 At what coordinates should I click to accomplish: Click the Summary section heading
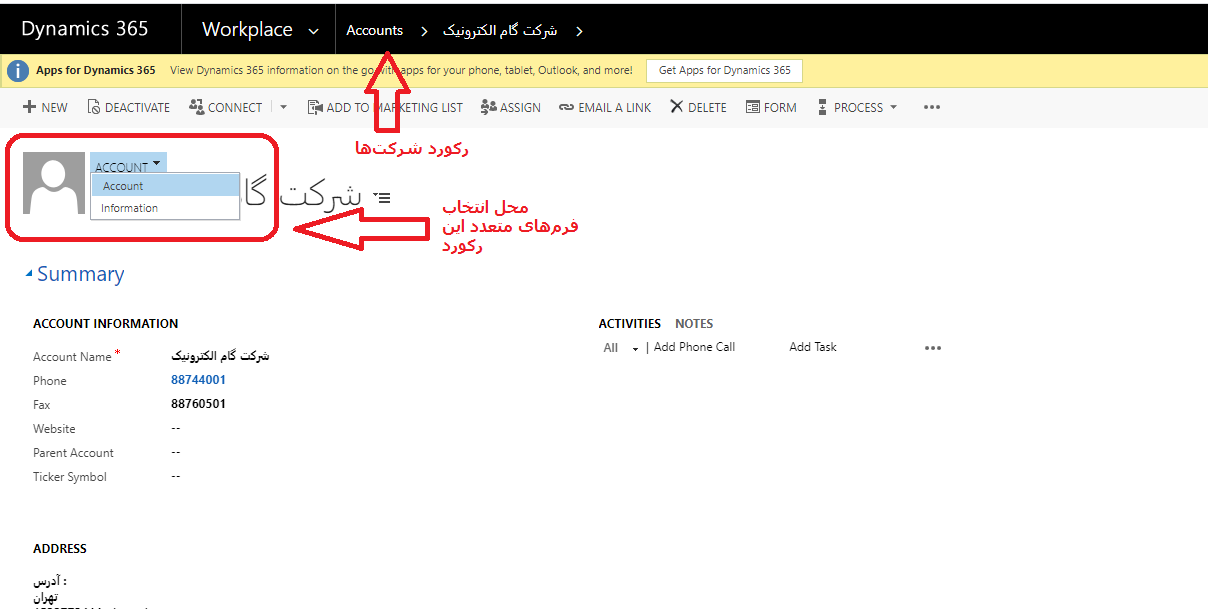click(81, 274)
